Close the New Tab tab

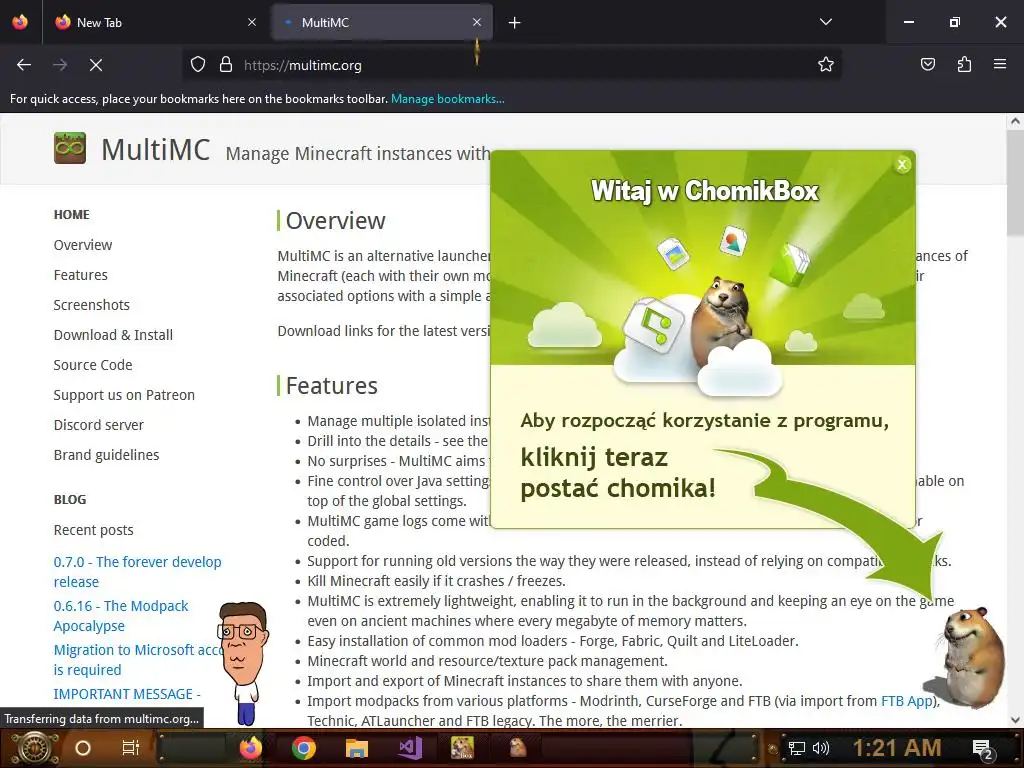click(252, 22)
